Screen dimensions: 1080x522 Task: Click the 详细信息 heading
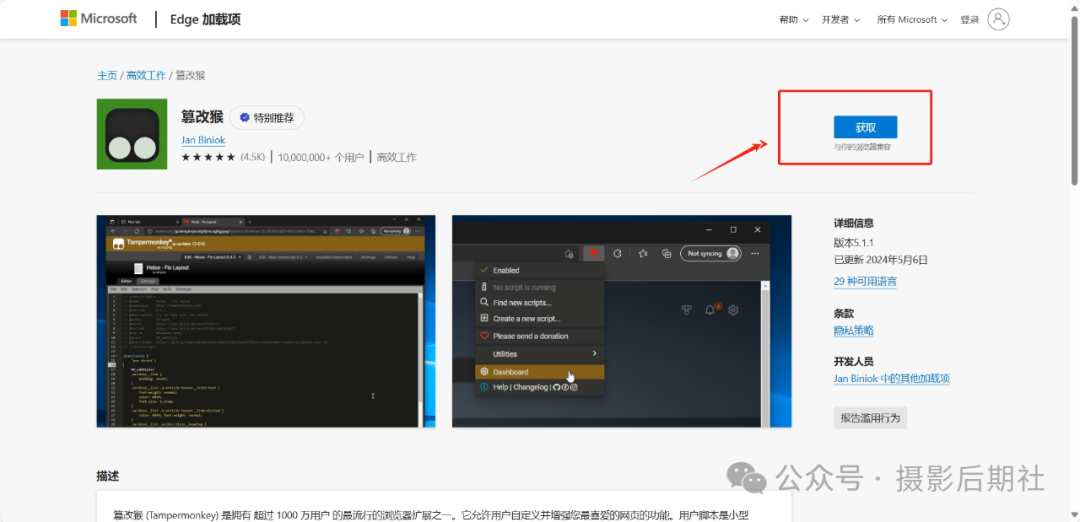point(854,223)
